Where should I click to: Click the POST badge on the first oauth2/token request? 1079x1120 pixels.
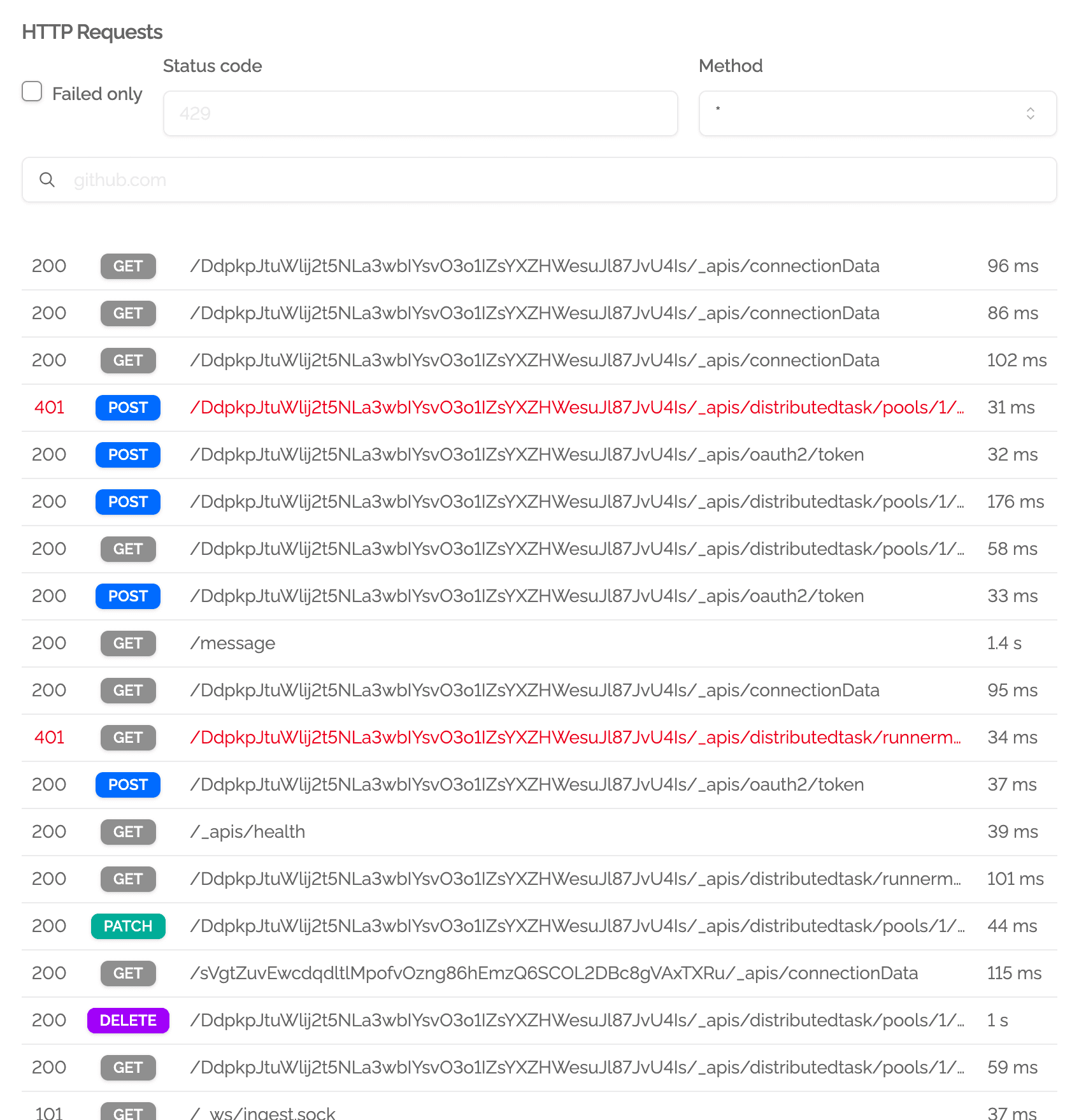click(x=127, y=454)
